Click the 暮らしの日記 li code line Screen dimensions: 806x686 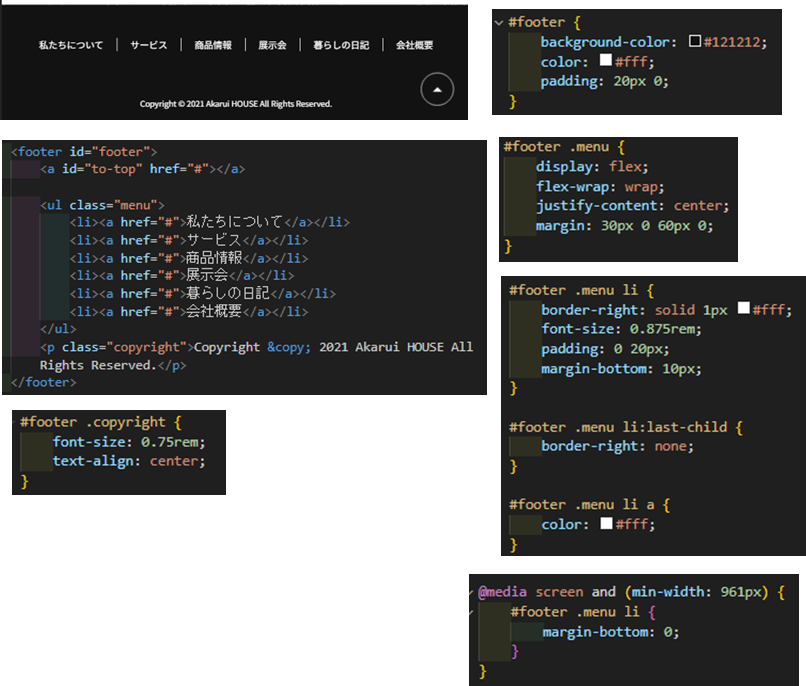pos(203,293)
